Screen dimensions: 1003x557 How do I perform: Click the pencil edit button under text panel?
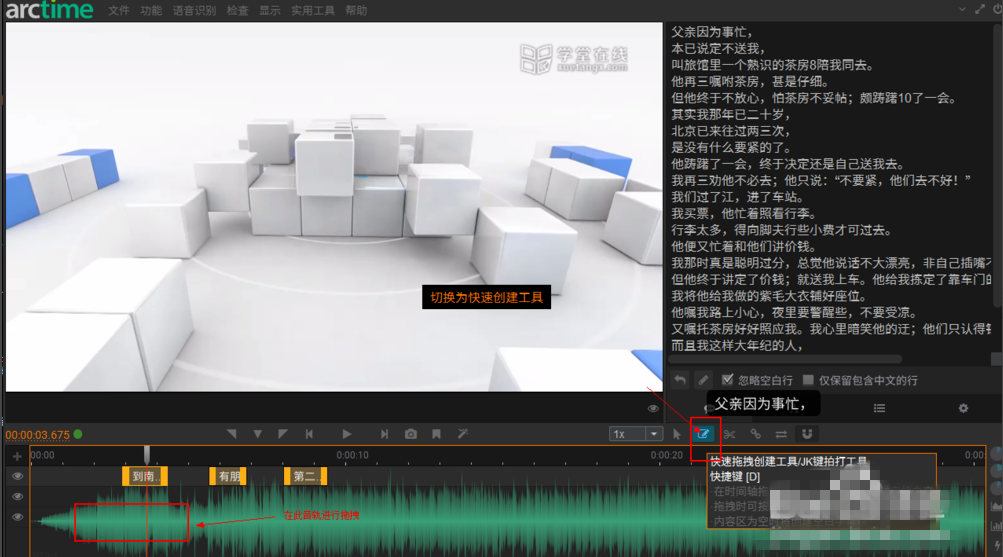703,380
